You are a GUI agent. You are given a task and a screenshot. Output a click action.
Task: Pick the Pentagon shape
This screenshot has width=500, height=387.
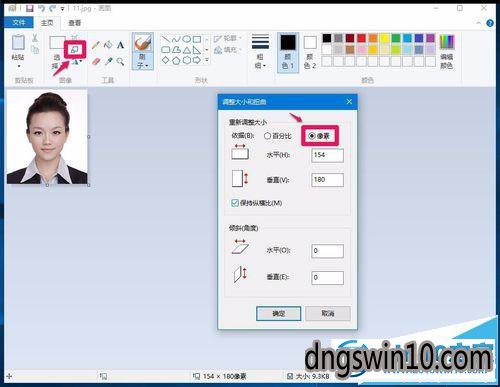point(176,60)
